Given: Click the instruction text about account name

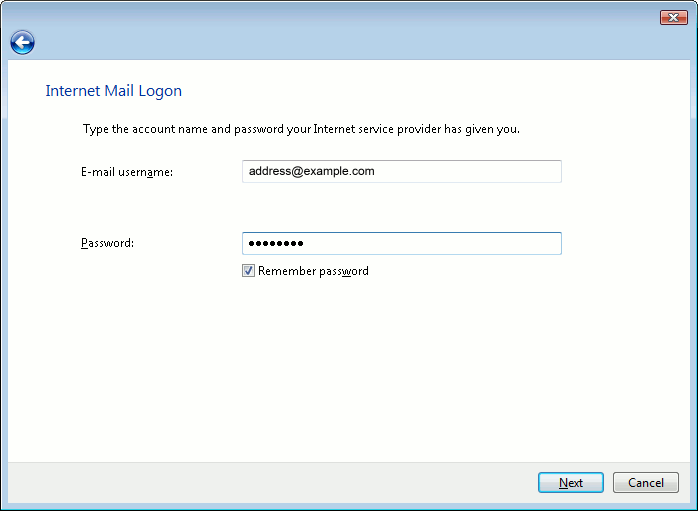Looking at the screenshot, I should click(x=301, y=129).
